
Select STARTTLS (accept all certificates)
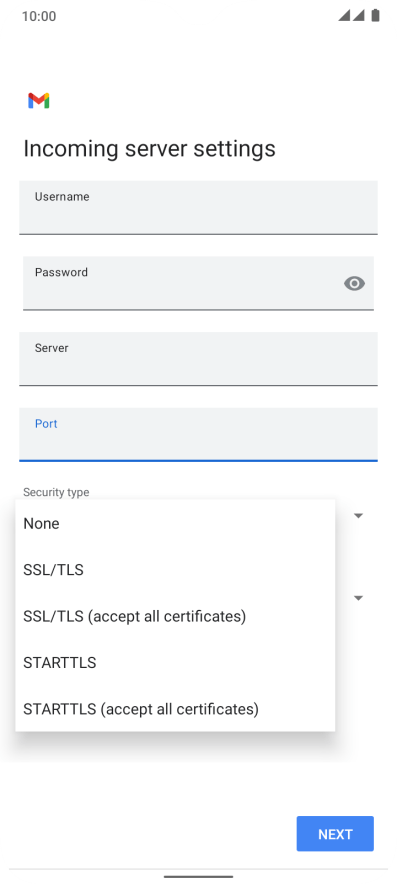coord(175,708)
